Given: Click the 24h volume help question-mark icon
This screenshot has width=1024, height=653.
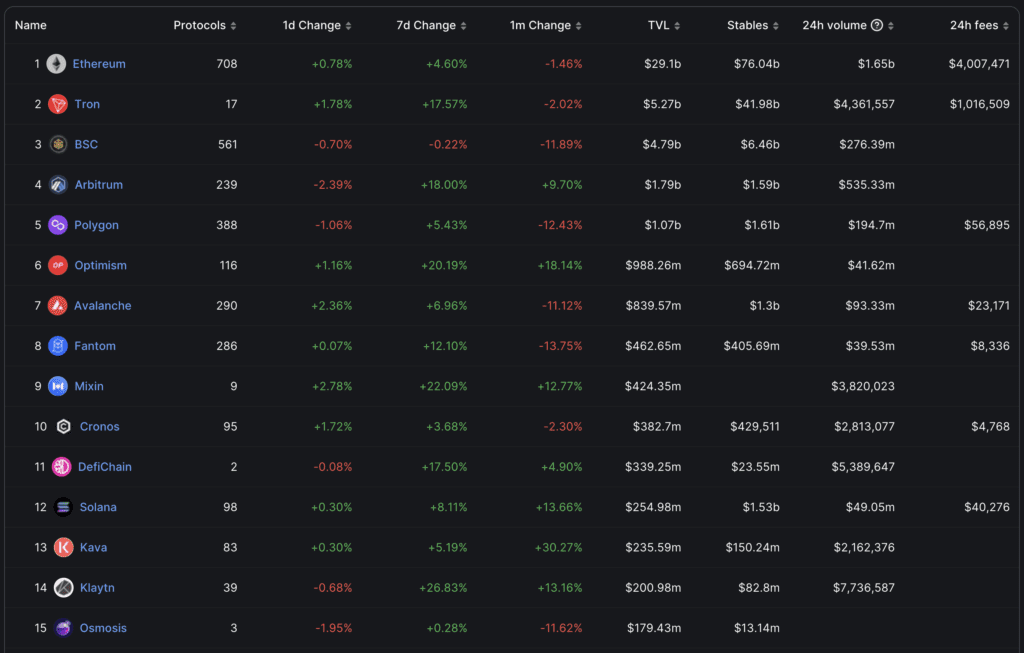Looking at the screenshot, I should click(877, 25).
